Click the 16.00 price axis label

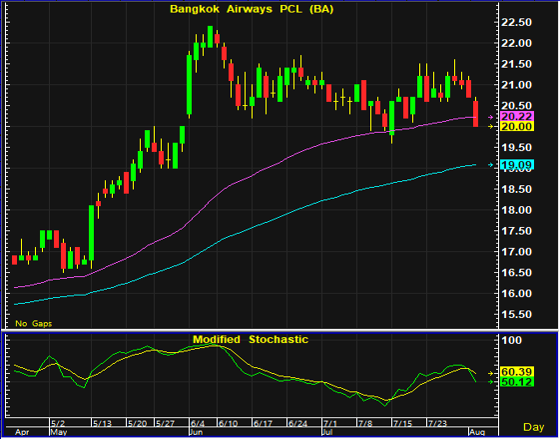(x=516, y=294)
